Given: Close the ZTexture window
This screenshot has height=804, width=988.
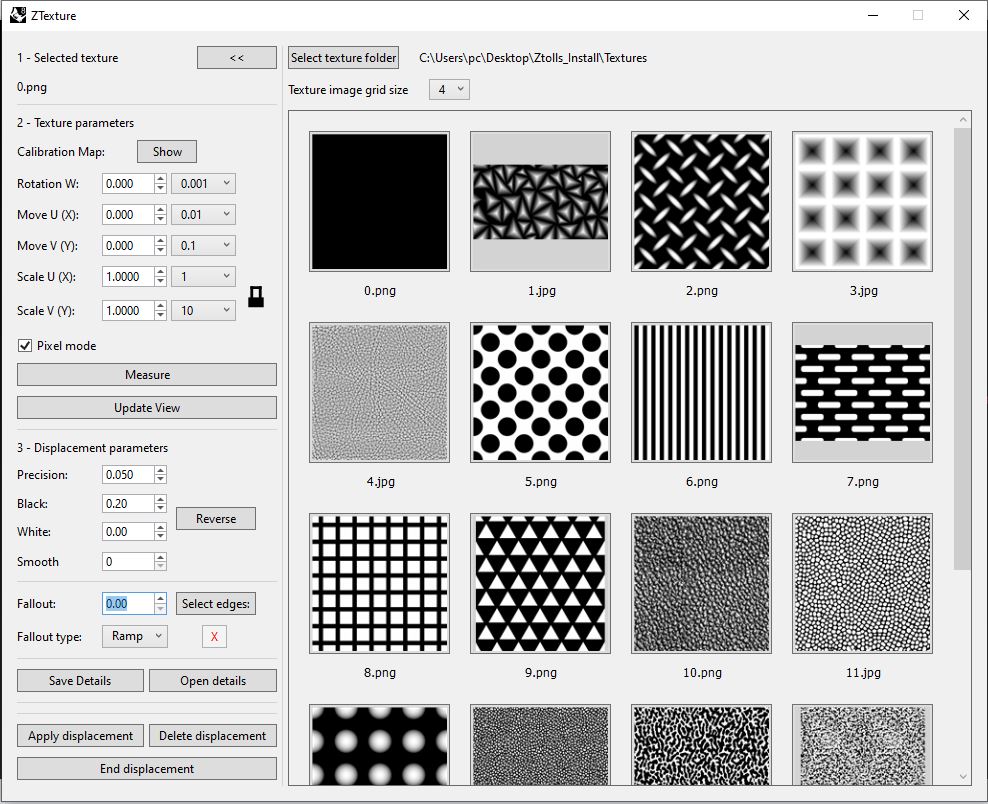Looking at the screenshot, I should pyautogui.click(x=964, y=15).
